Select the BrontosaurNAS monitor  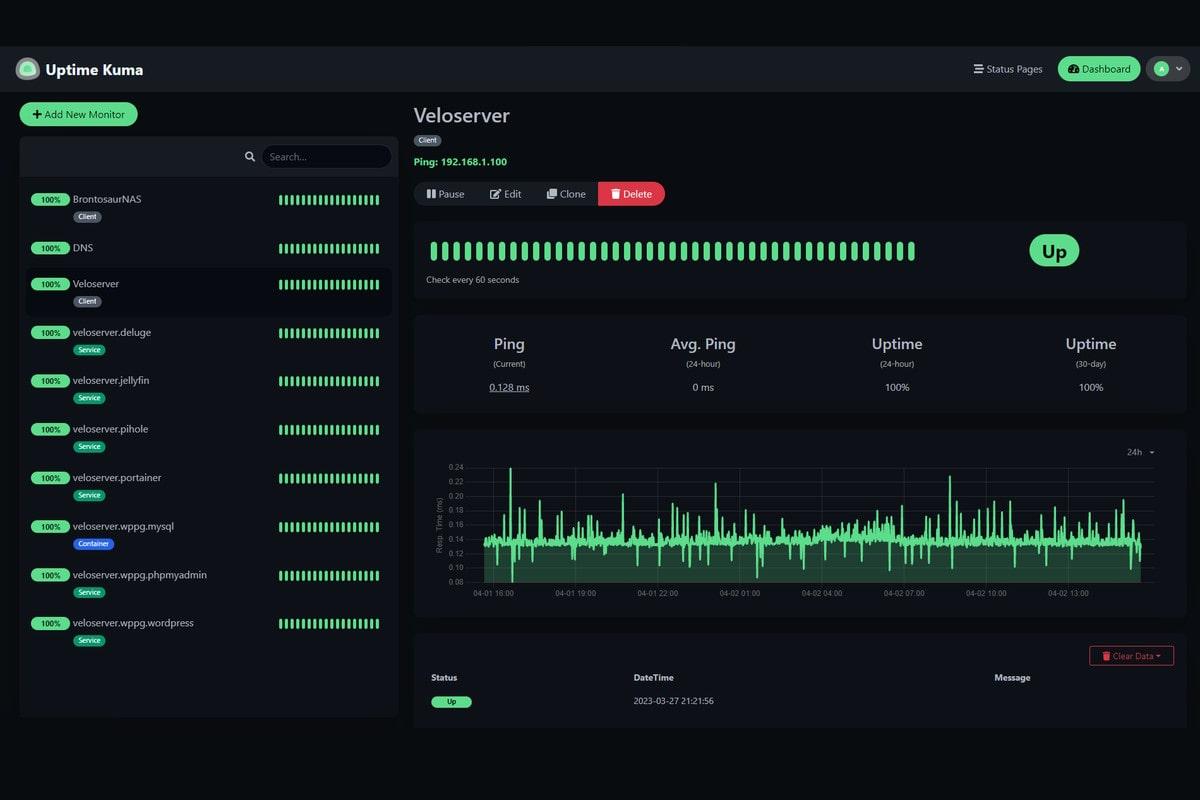208,207
